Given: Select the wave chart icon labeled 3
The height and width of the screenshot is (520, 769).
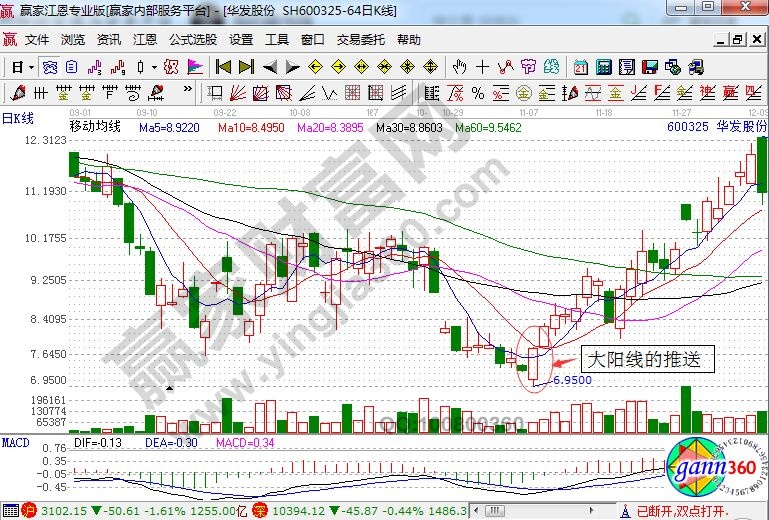Looking at the screenshot, I should tap(95, 67).
